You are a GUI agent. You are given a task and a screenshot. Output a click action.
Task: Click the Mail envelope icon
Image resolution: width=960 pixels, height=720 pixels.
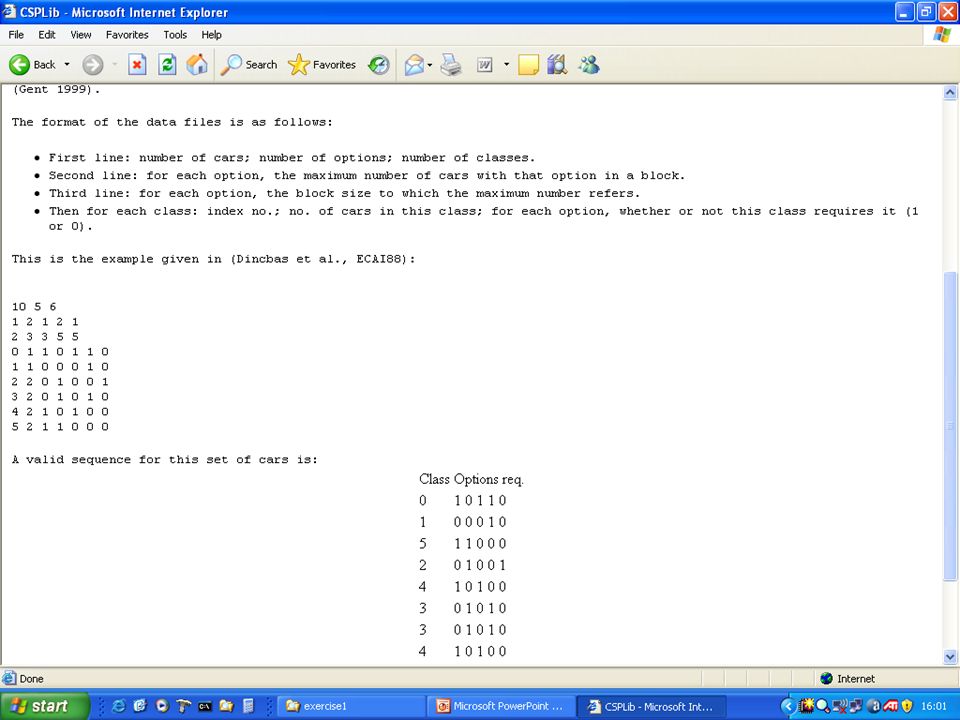point(414,64)
